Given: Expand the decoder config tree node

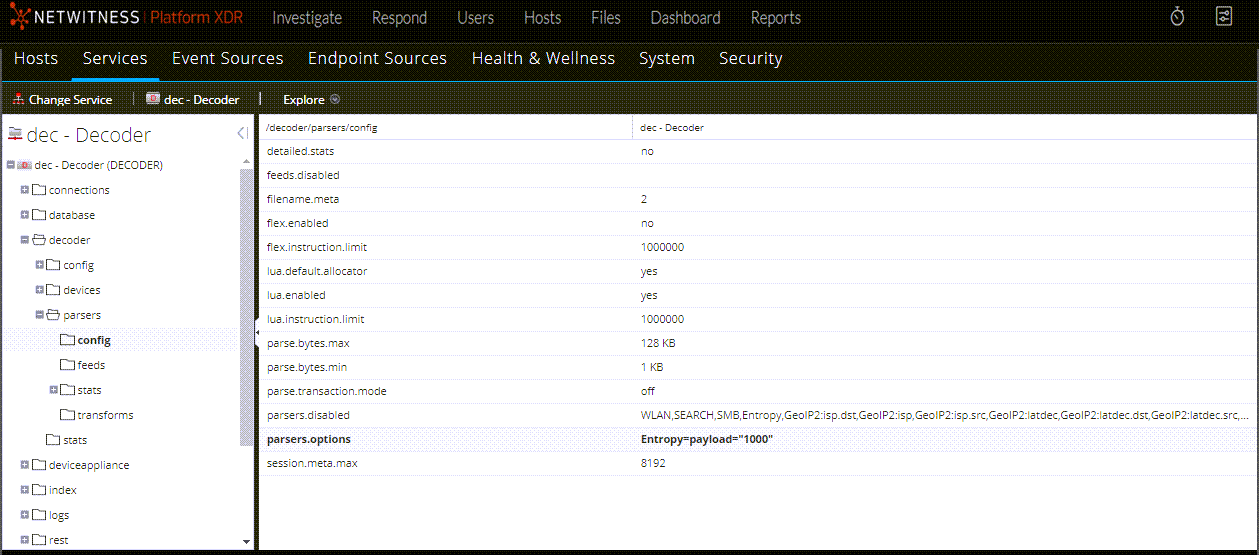Looking at the screenshot, I should (40, 265).
